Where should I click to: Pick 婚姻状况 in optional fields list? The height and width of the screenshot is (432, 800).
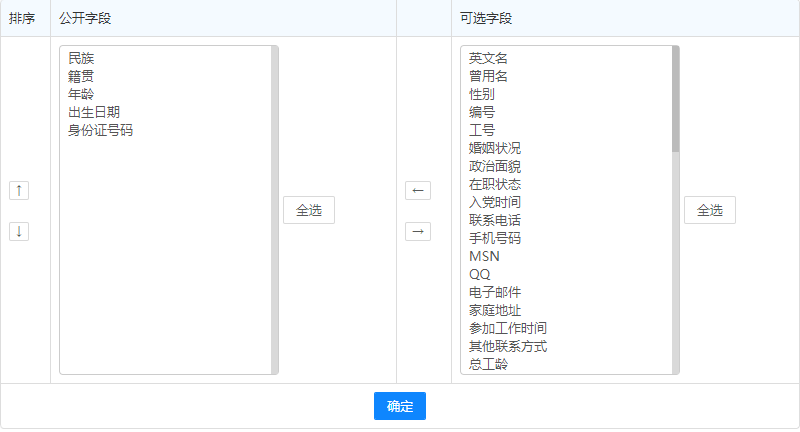pos(495,148)
